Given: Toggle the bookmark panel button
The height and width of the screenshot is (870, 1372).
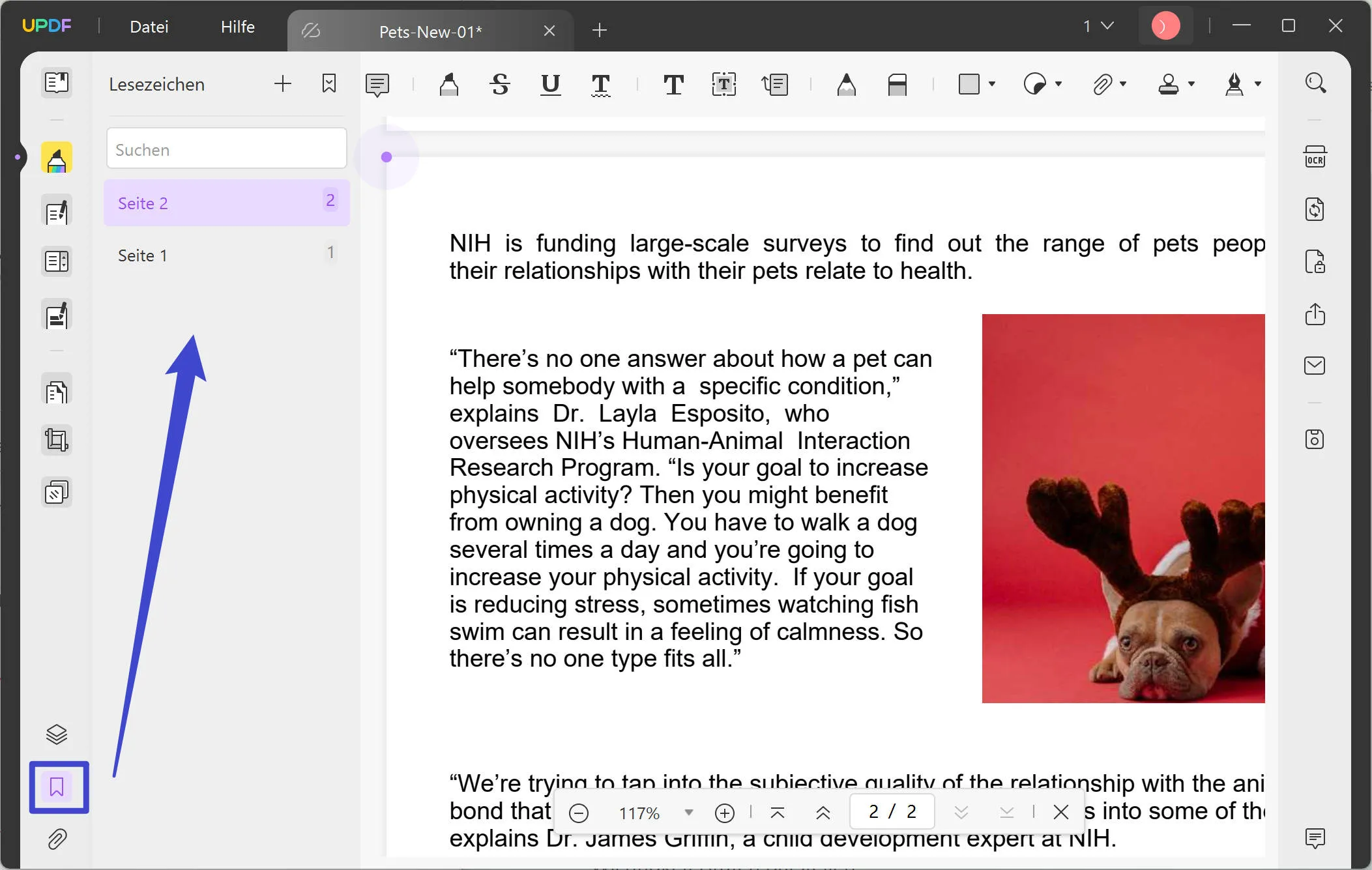Looking at the screenshot, I should click(57, 787).
